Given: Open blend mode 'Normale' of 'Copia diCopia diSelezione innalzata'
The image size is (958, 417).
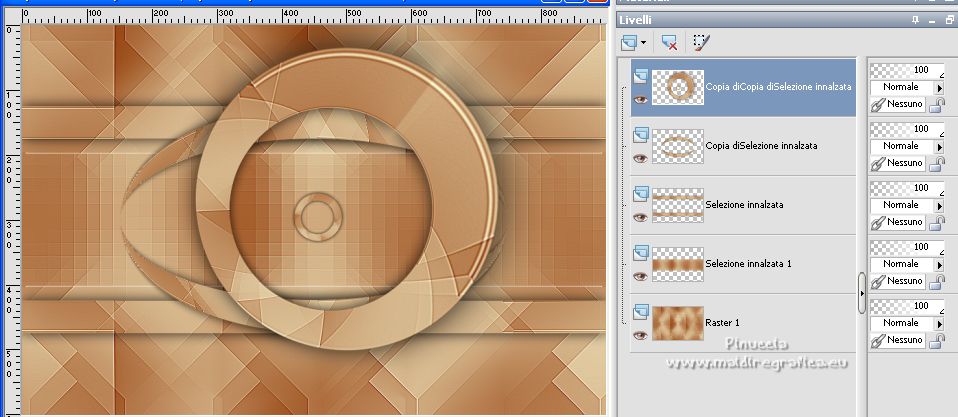Looking at the screenshot, I should pyautogui.click(x=907, y=88).
